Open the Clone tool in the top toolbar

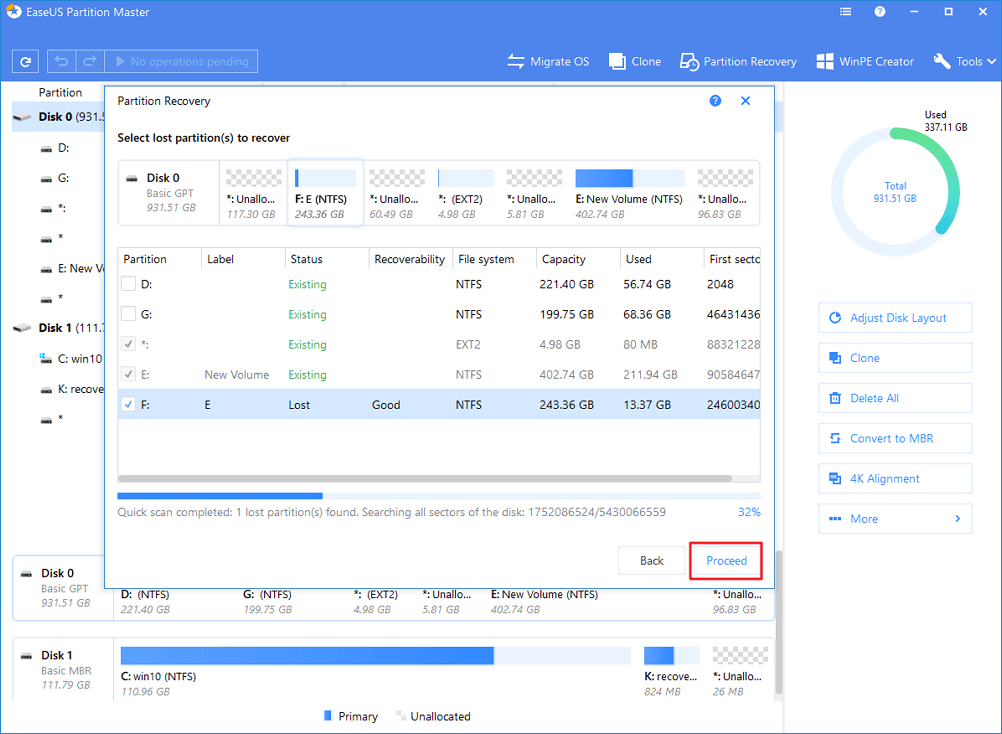(x=635, y=62)
